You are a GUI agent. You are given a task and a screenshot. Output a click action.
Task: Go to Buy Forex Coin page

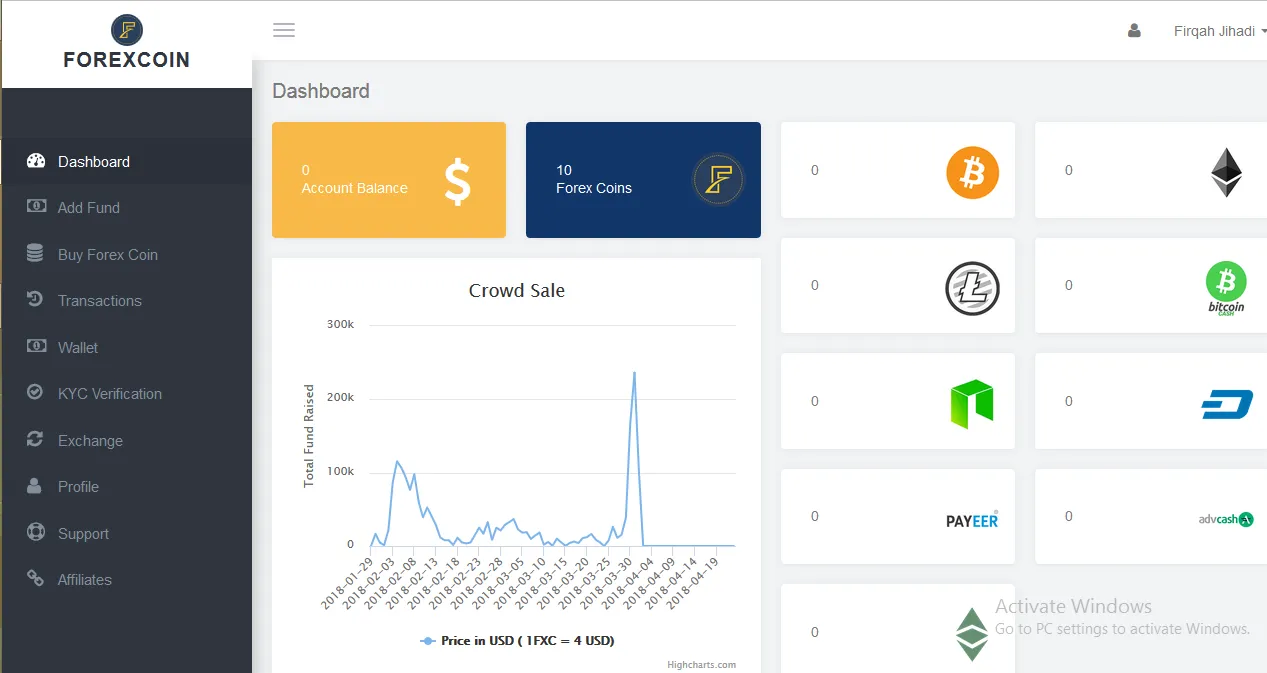click(x=126, y=254)
